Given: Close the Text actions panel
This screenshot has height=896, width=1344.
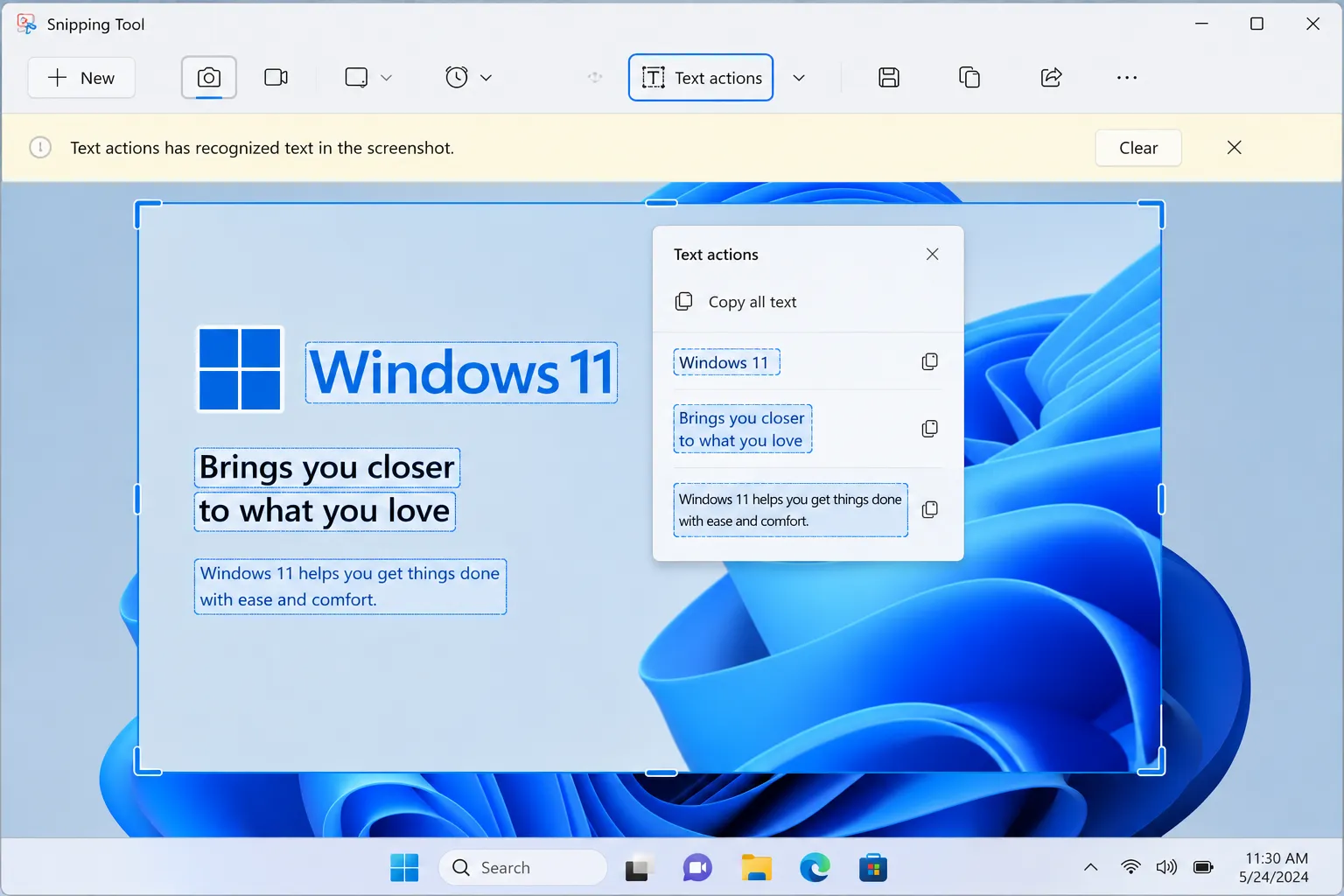Looking at the screenshot, I should (933, 254).
